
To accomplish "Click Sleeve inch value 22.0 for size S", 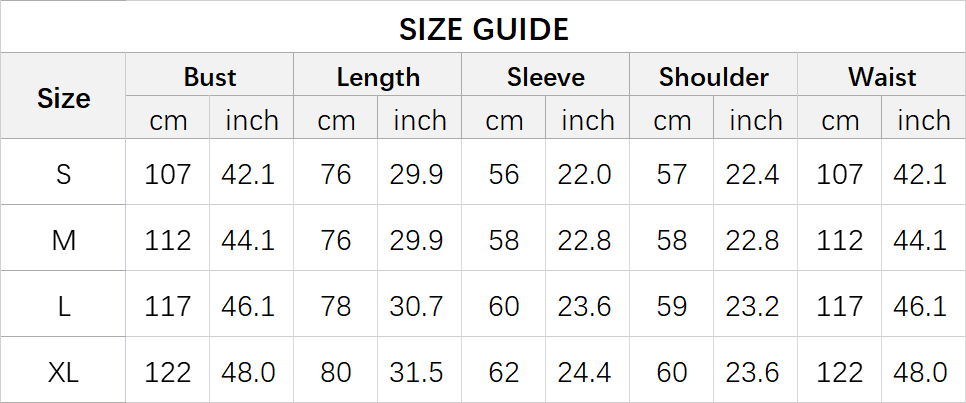I will tap(588, 174).
